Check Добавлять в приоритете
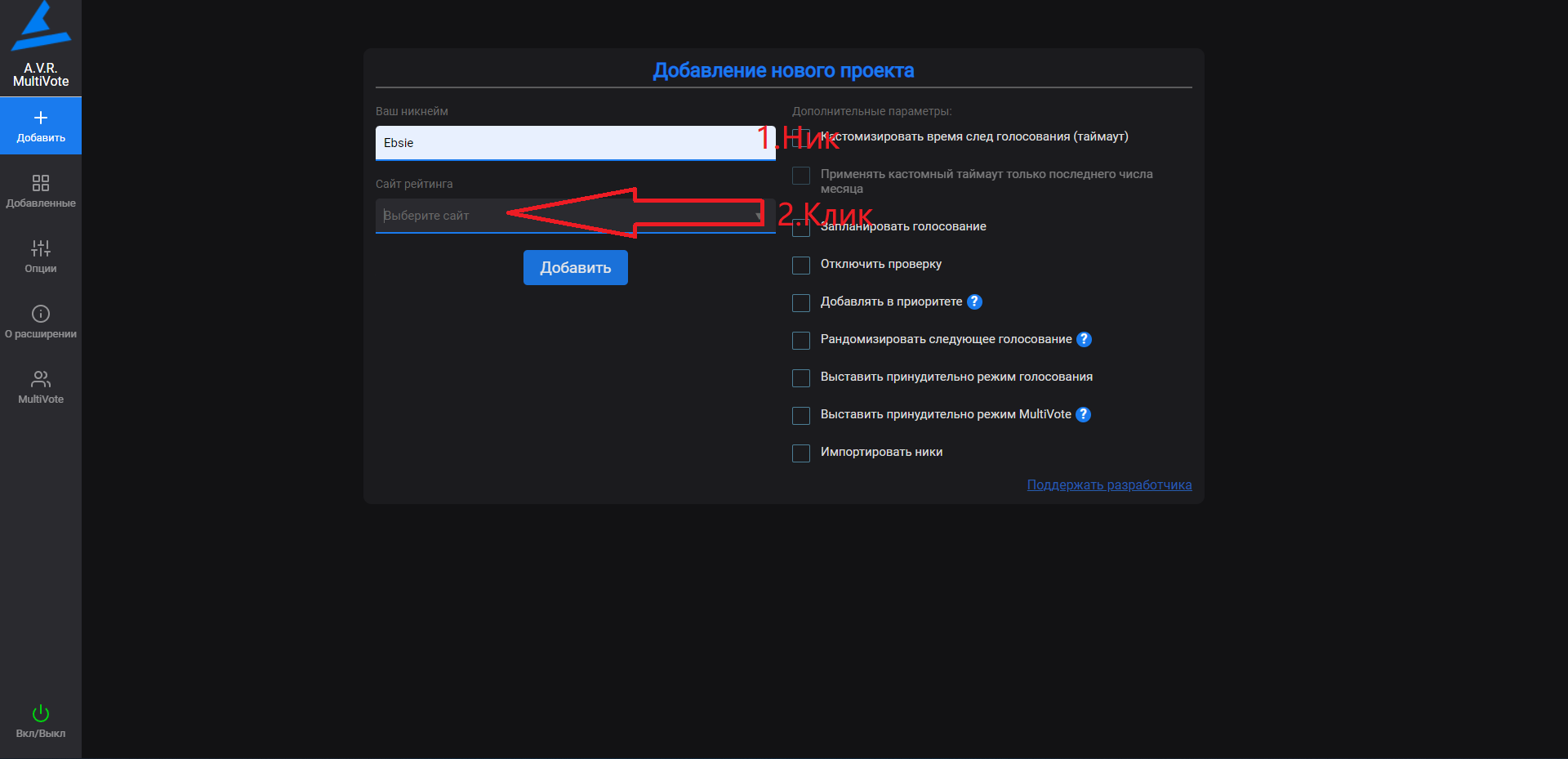This screenshot has width=1568, height=759. [x=801, y=303]
